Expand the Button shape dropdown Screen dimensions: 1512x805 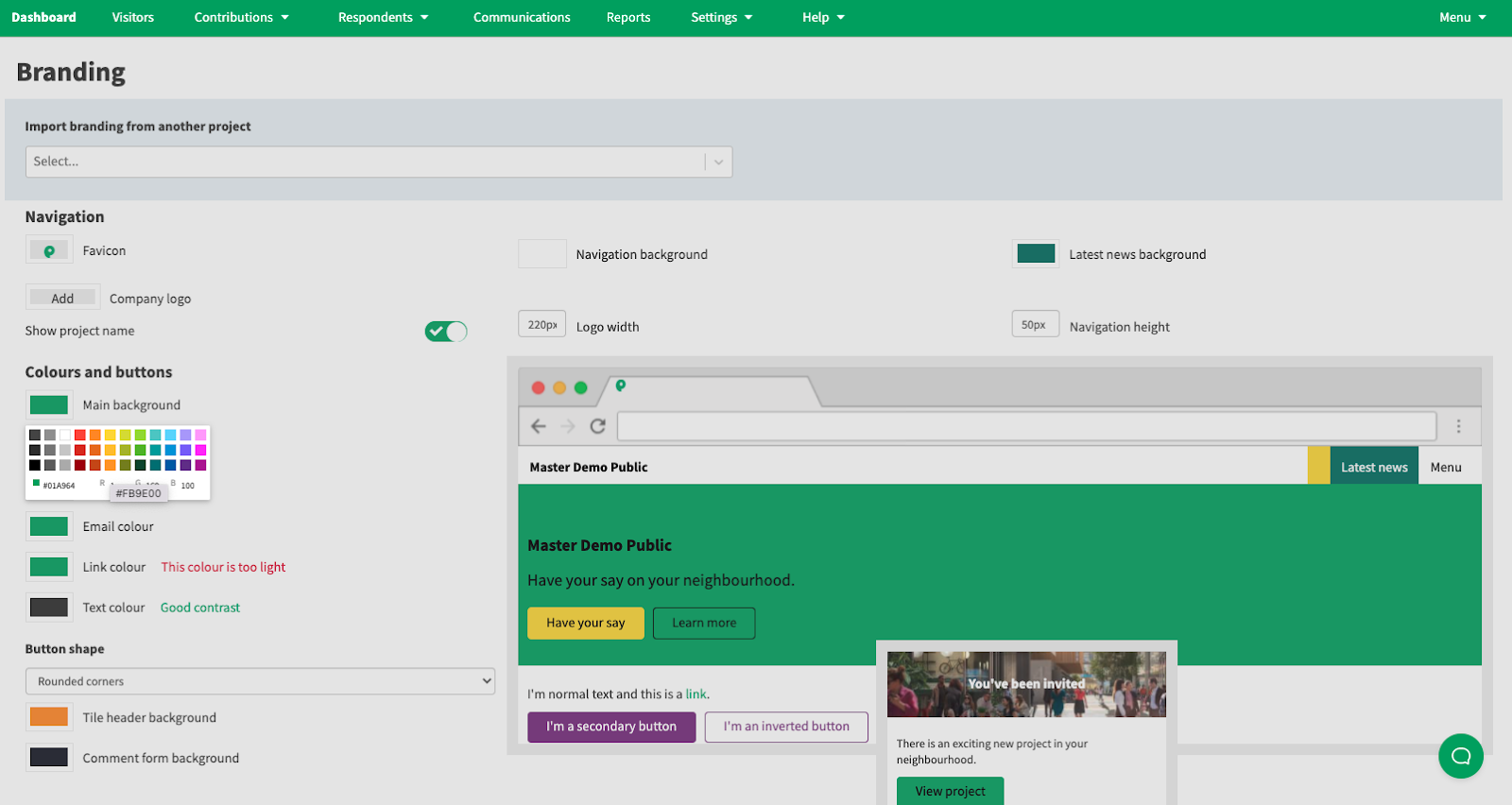pyautogui.click(x=260, y=681)
